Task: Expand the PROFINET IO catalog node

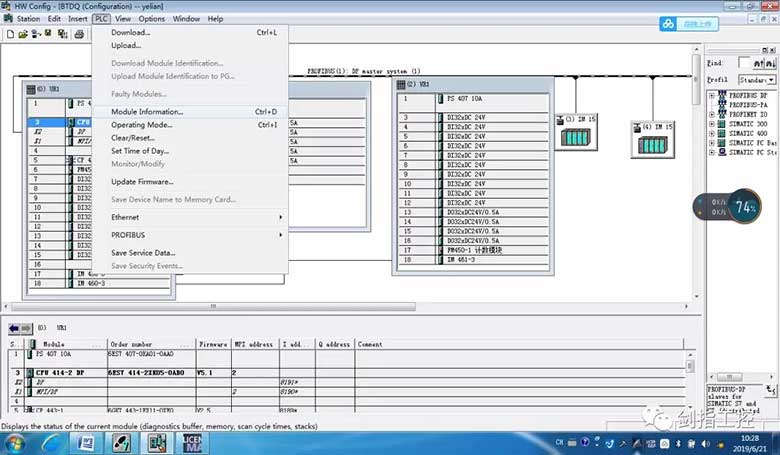Action: pos(712,114)
